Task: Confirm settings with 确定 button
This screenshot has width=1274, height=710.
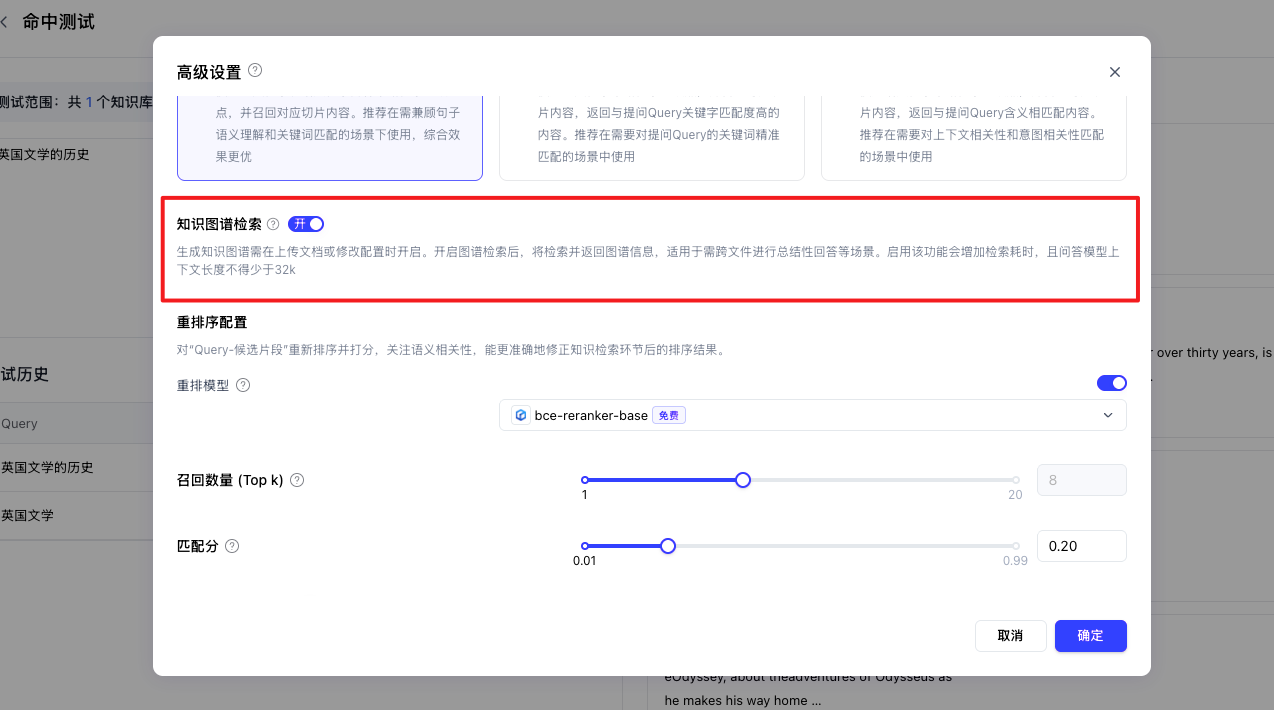Action: click(x=1090, y=636)
